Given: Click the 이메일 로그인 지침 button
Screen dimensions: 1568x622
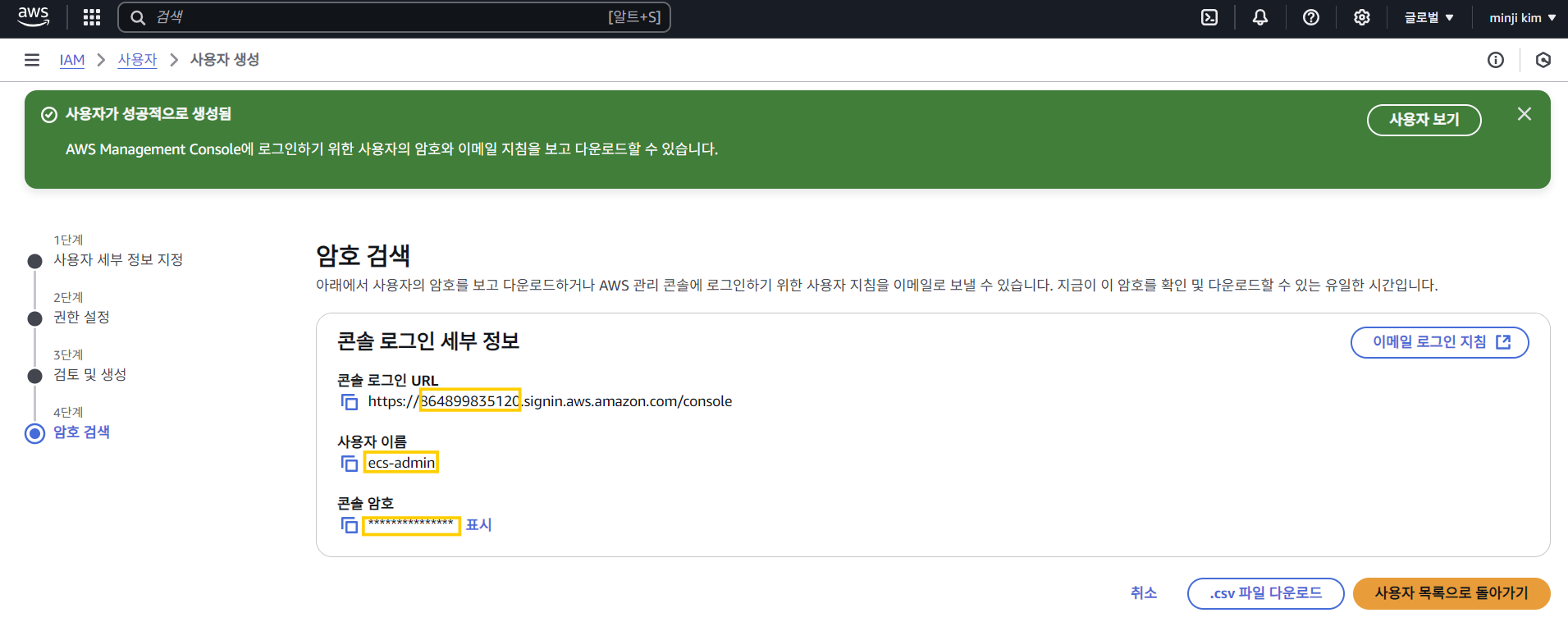Looking at the screenshot, I should point(1439,342).
